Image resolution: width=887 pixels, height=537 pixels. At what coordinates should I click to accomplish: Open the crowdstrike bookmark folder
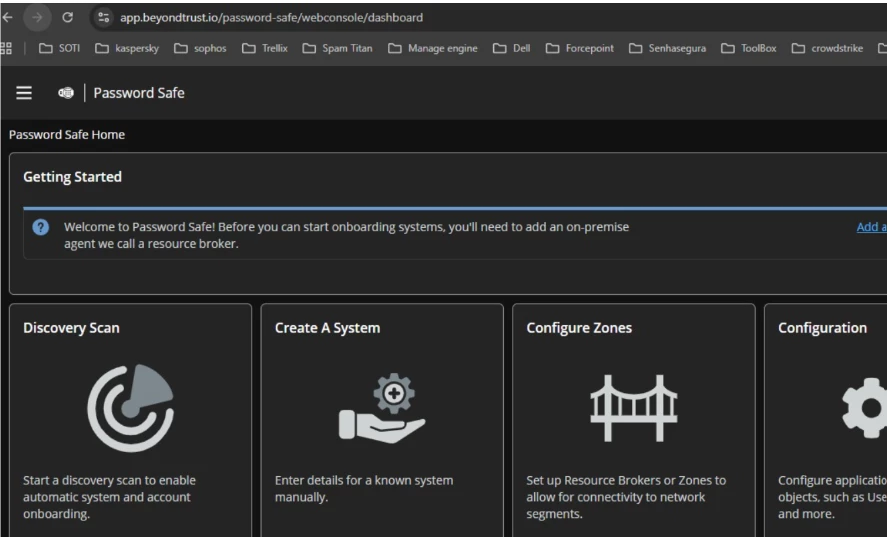point(827,48)
